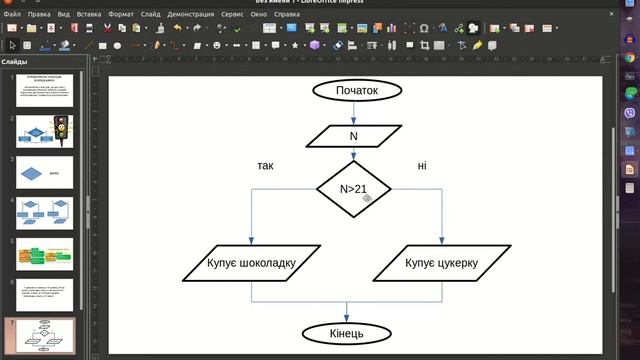Select the Curve pencil tool

[156, 45]
